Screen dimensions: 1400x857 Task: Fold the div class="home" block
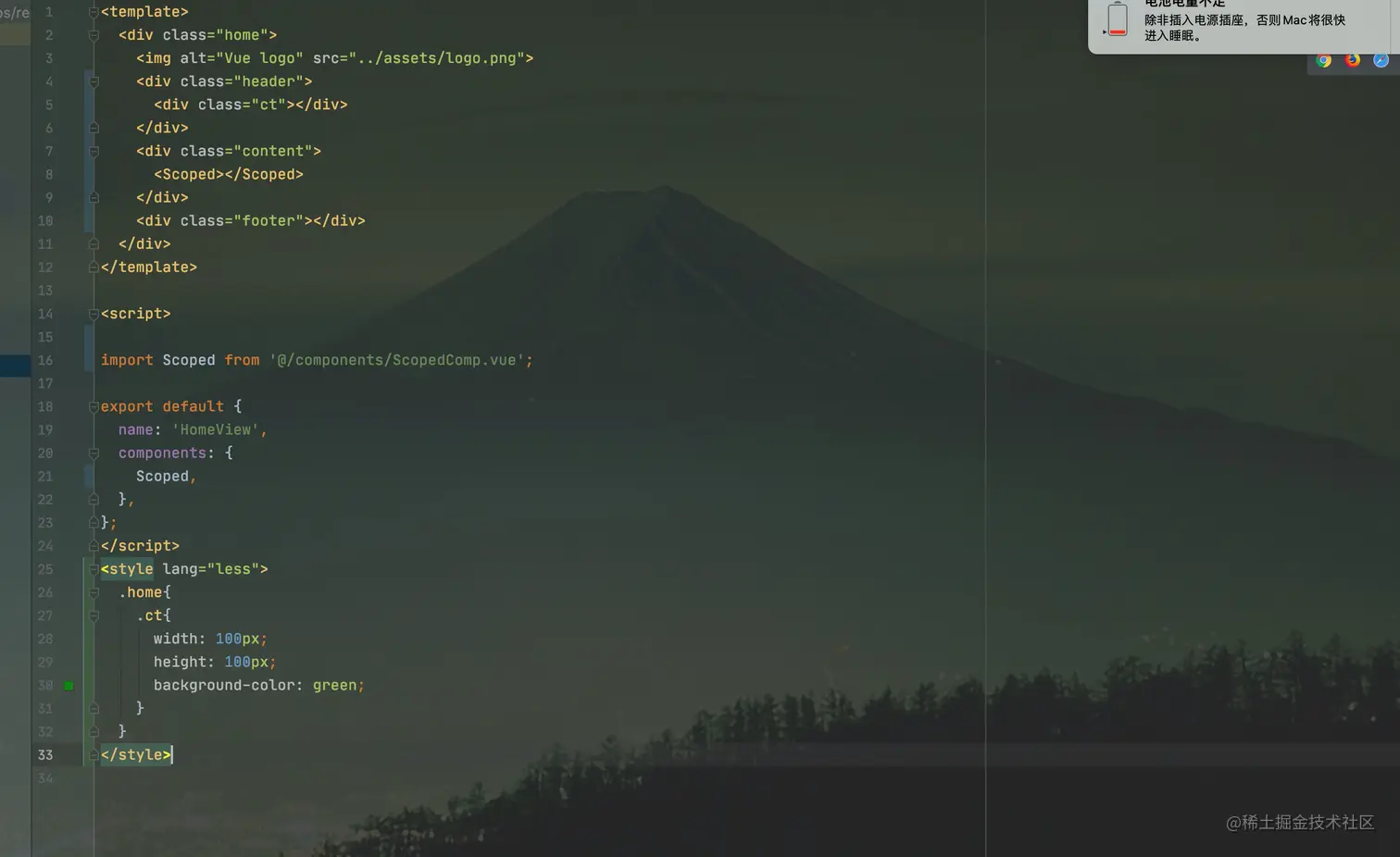[x=94, y=35]
